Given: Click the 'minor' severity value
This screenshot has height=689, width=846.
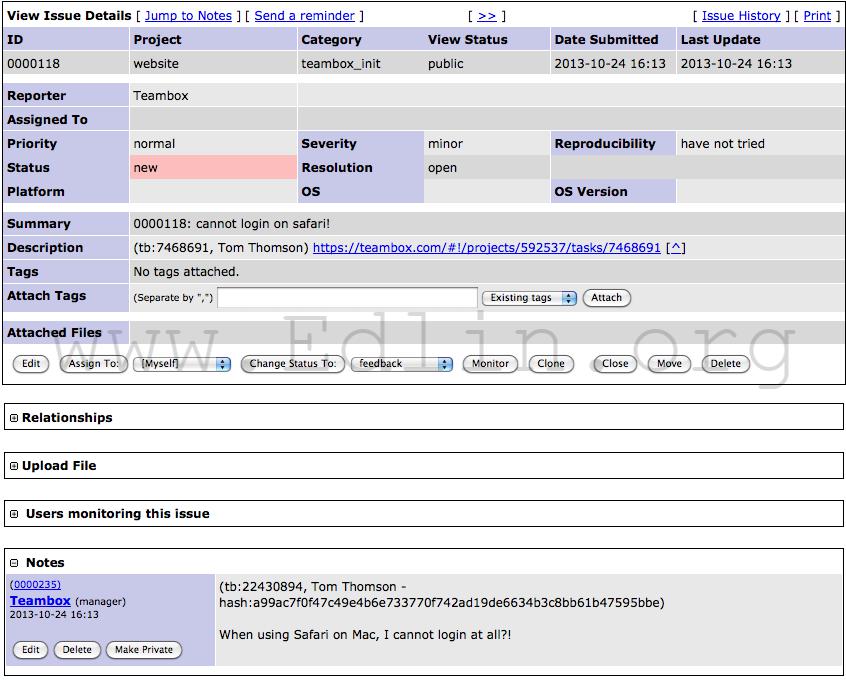Looking at the screenshot, I should (x=445, y=144).
